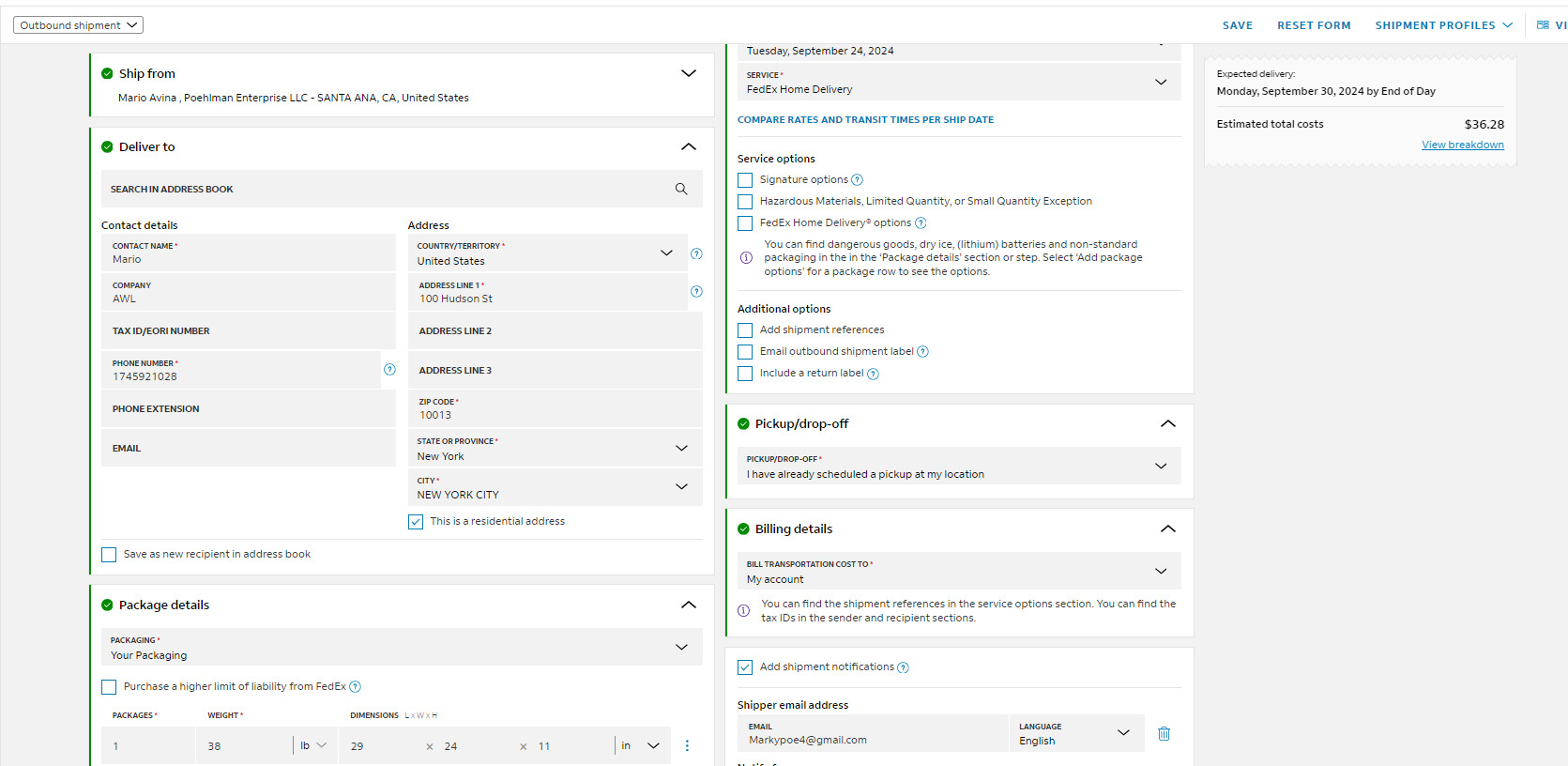Screen dimensions: 1568x766
Task: Open help icon for Add shipment notifications
Action: click(x=903, y=667)
